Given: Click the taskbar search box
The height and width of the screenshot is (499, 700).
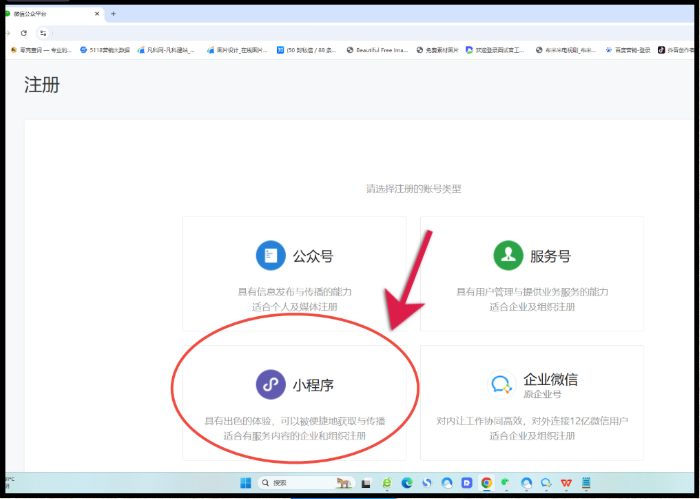Looking at the screenshot, I should pyautogui.click(x=300, y=482).
